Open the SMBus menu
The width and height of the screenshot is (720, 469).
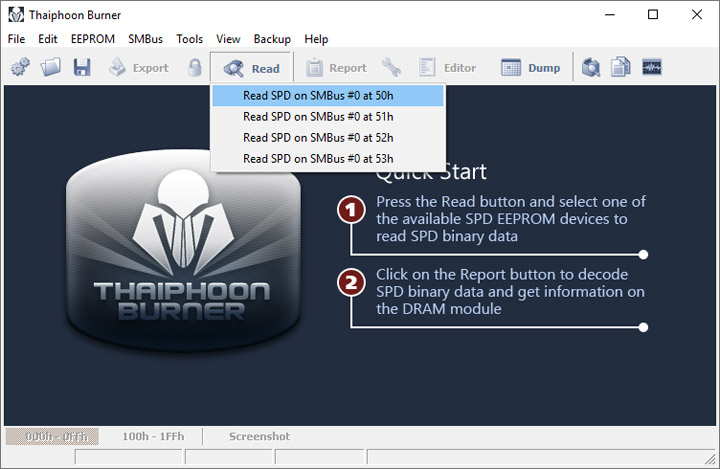[x=145, y=39]
